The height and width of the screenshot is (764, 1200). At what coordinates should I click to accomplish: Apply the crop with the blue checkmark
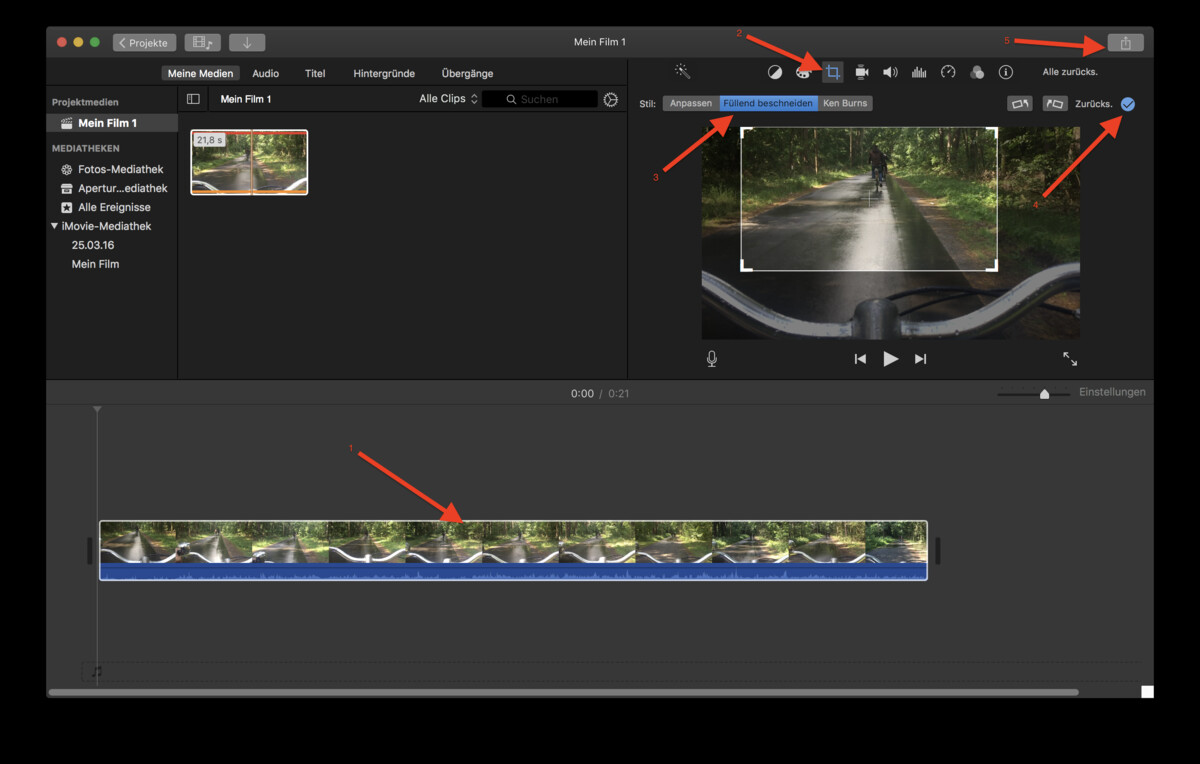tap(1128, 103)
